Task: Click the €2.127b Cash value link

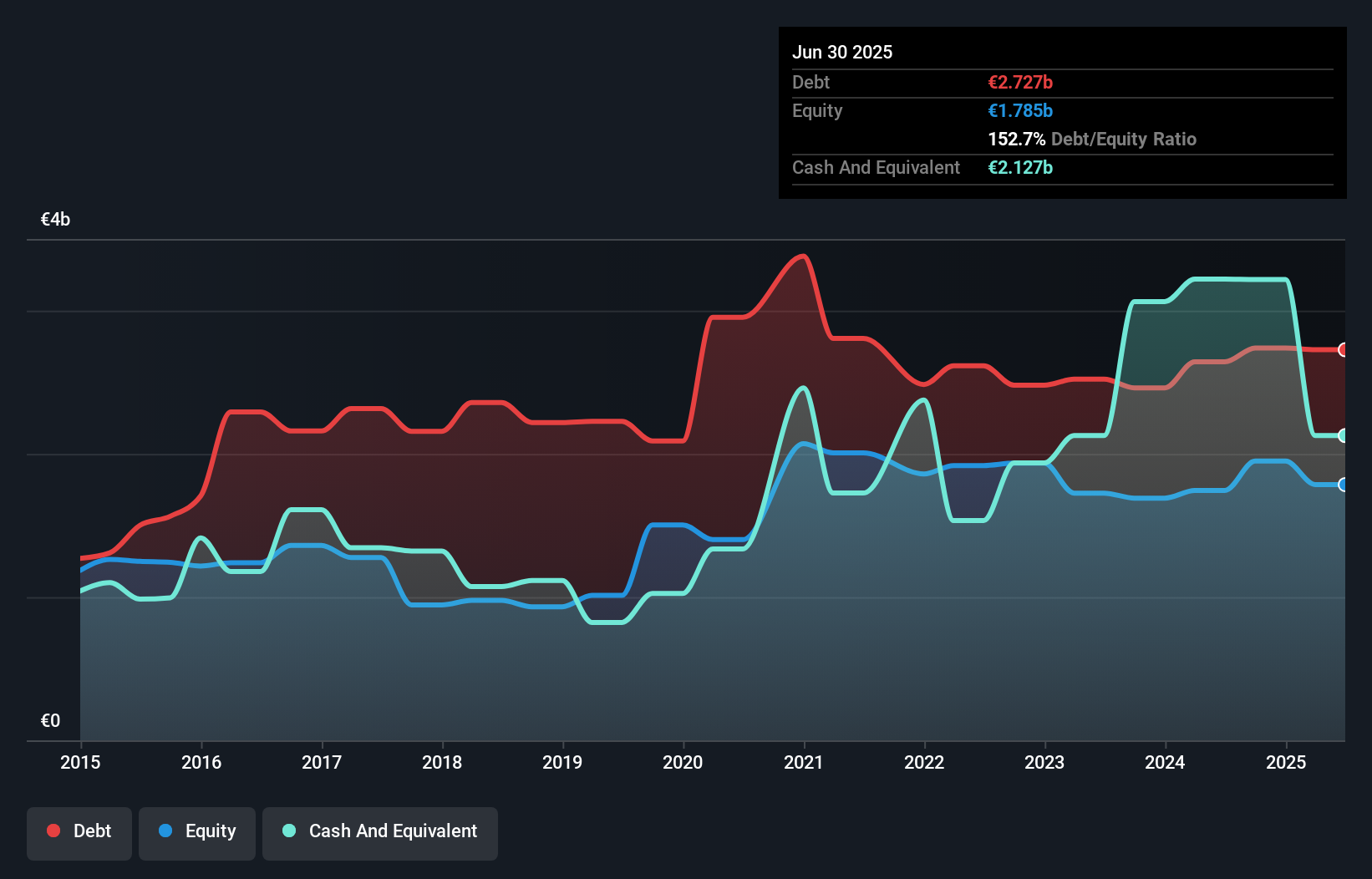Action: 1020,167
